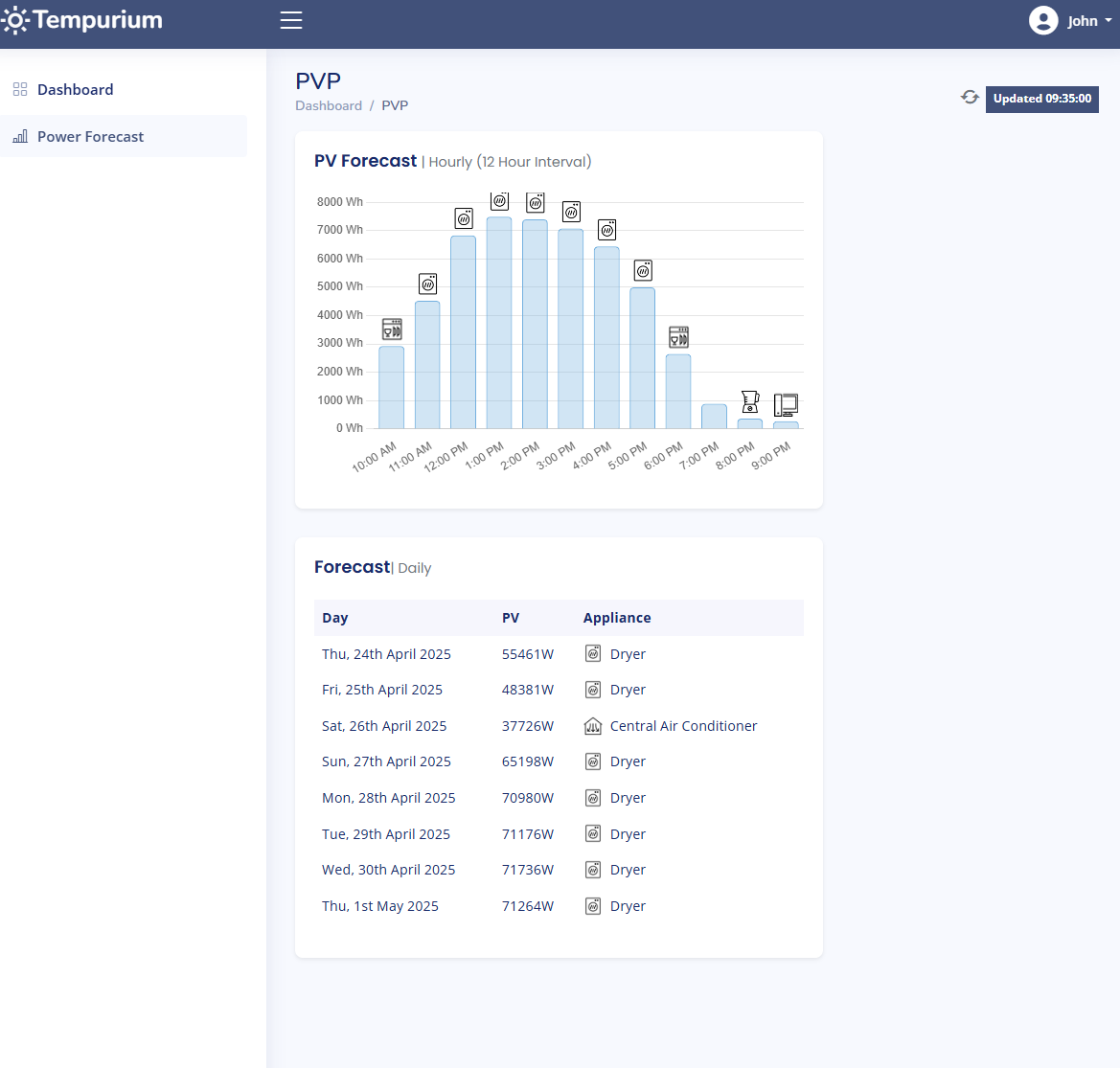Click the user avatar icon
The width and height of the screenshot is (1120, 1068).
1043,20
